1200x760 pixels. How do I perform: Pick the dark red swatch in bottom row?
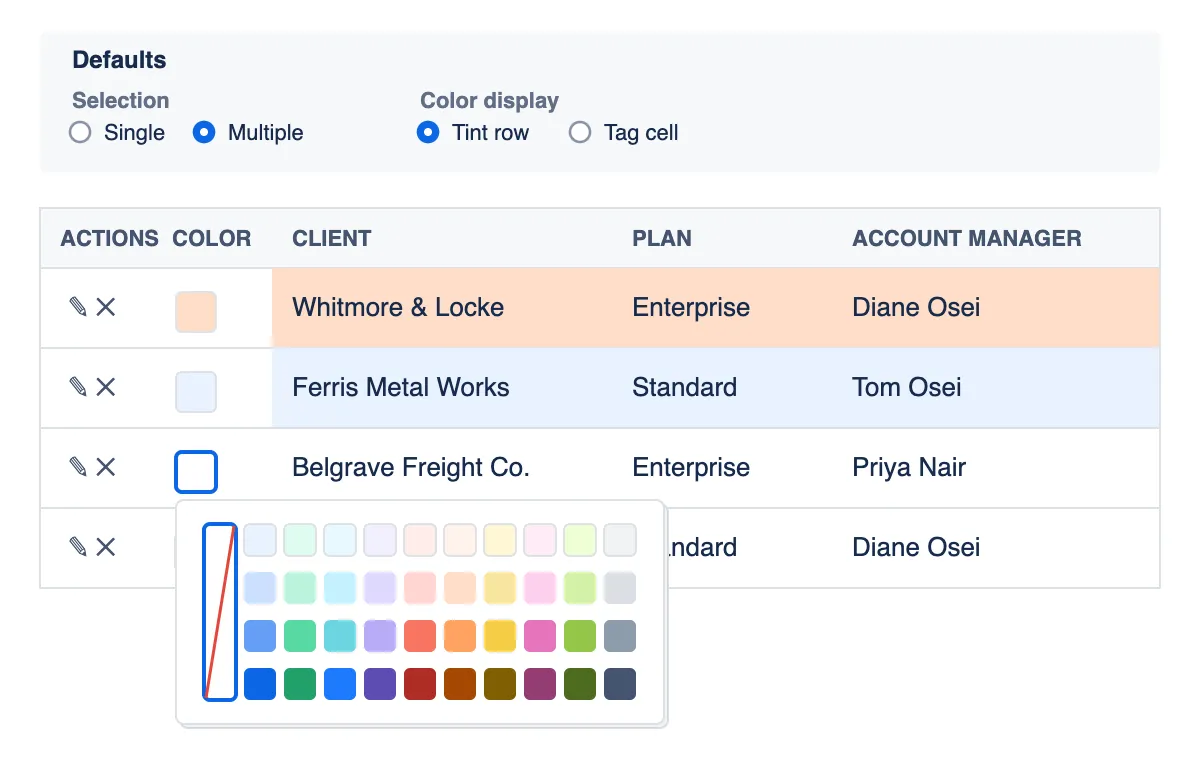(420, 684)
